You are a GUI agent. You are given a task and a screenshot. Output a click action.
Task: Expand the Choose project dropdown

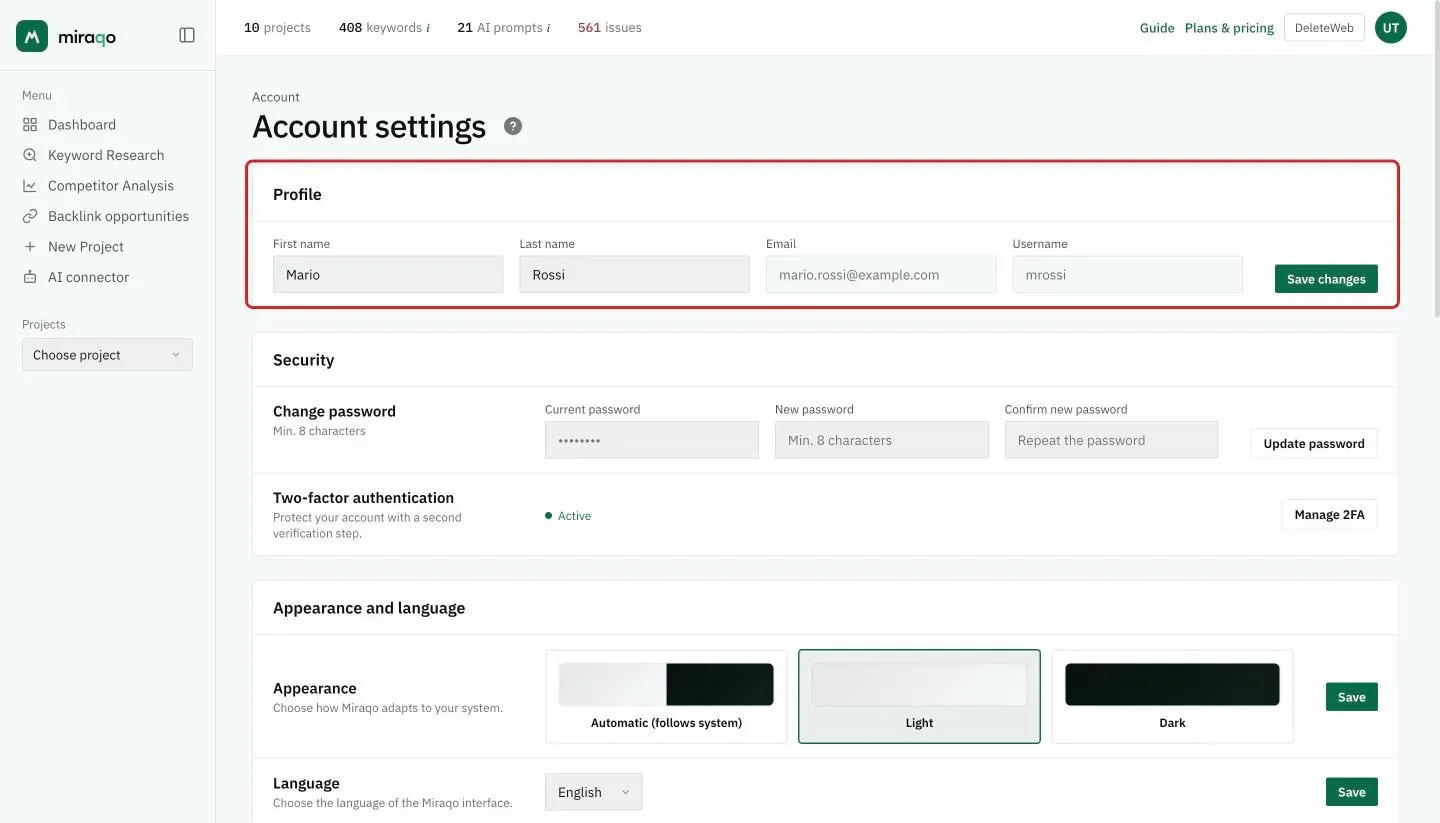(107, 355)
